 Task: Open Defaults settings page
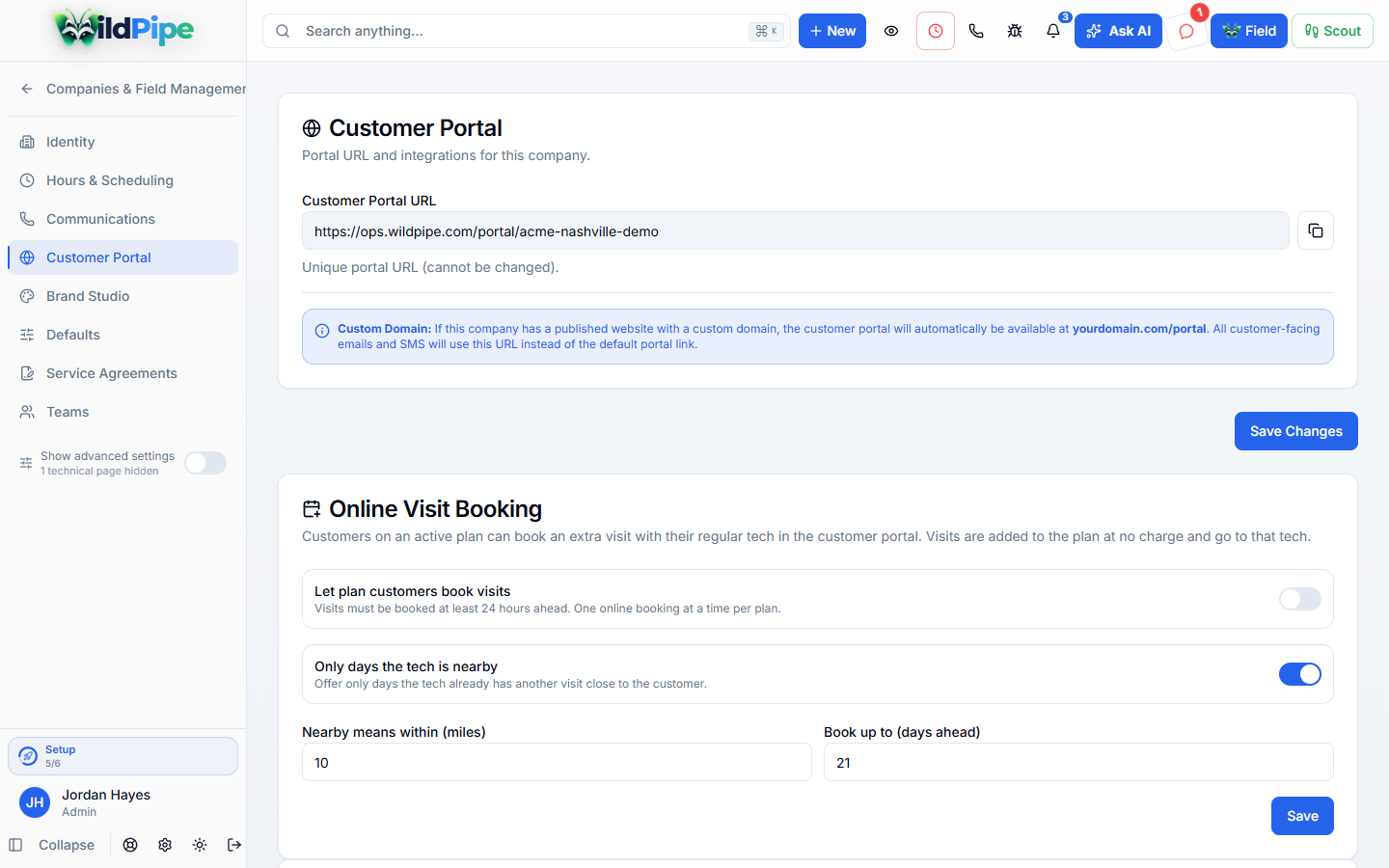pyautogui.click(x=123, y=335)
